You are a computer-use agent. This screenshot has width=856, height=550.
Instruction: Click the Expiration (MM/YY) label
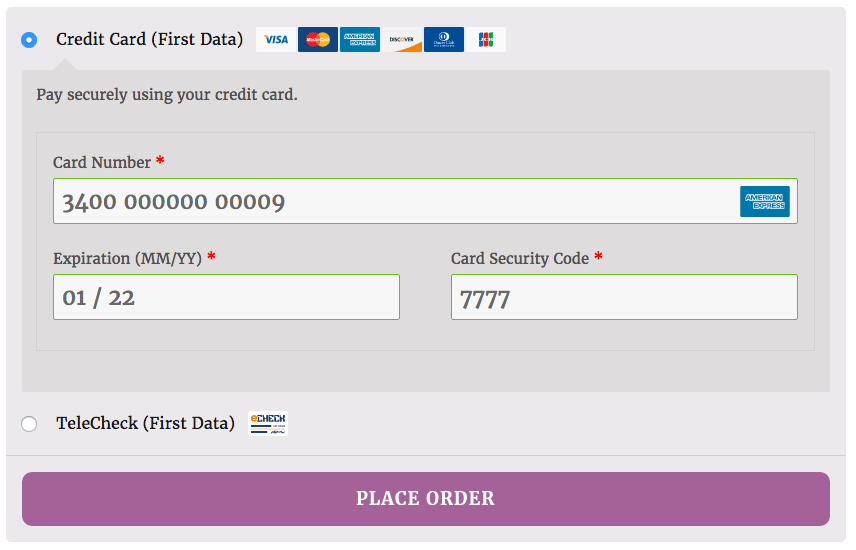(127, 258)
